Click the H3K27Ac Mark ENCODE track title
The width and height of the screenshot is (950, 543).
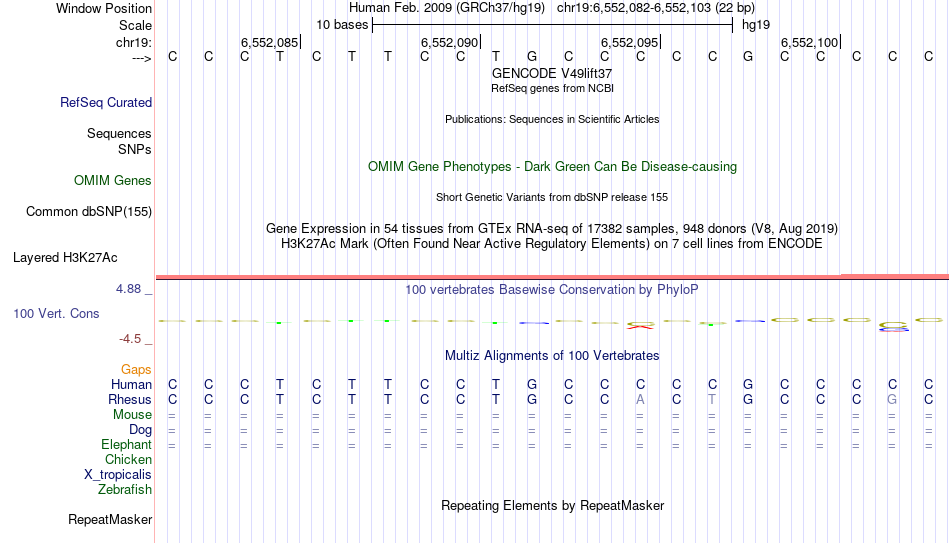pyautogui.click(x=552, y=244)
